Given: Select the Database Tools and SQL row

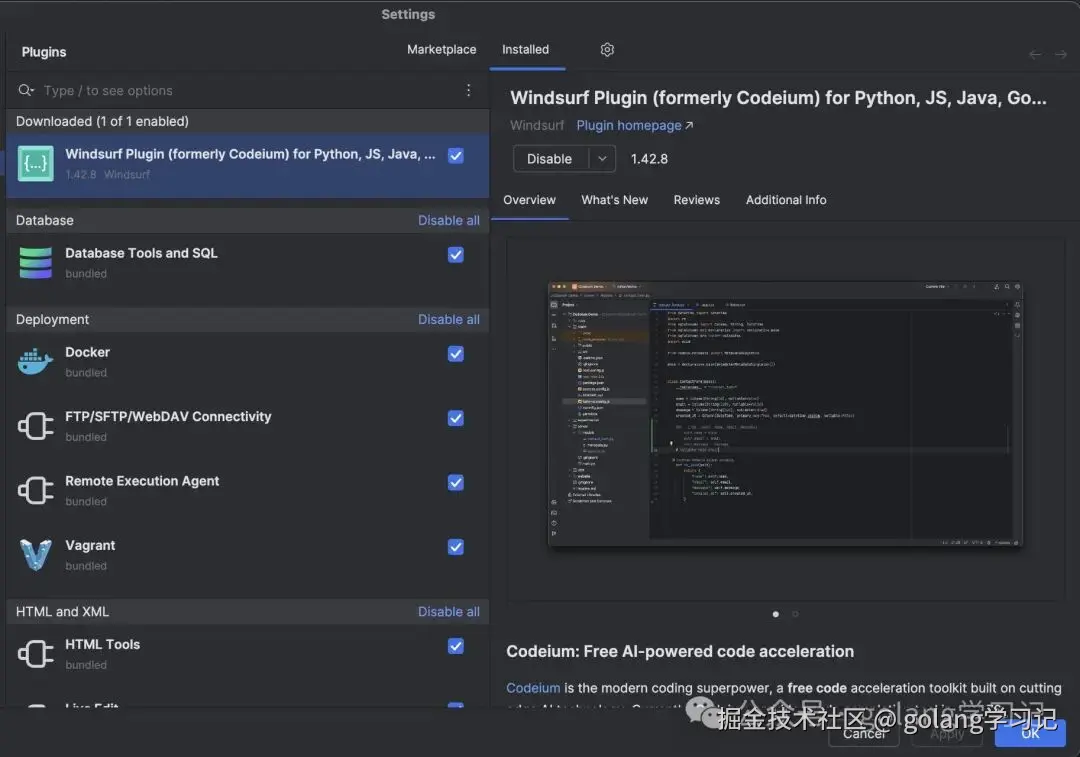Looking at the screenshot, I should click(248, 264).
